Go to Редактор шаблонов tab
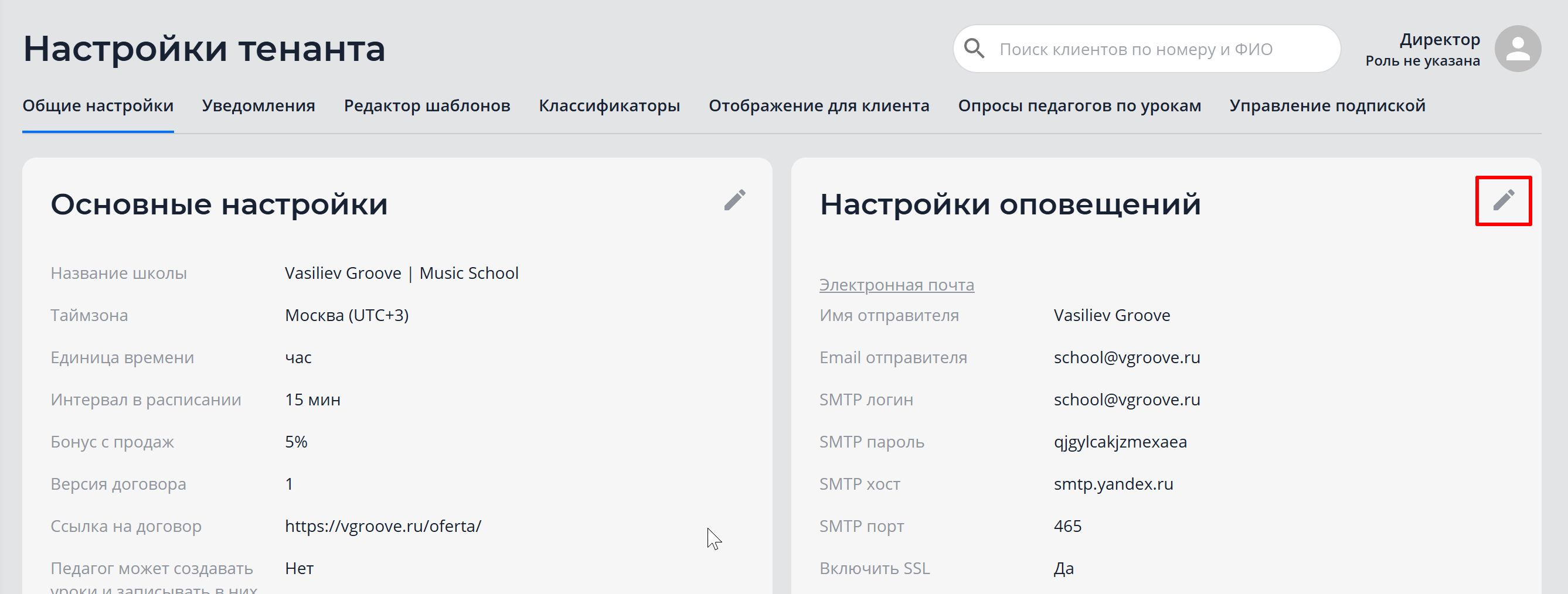The width and height of the screenshot is (1568, 594). (x=427, y=106)
